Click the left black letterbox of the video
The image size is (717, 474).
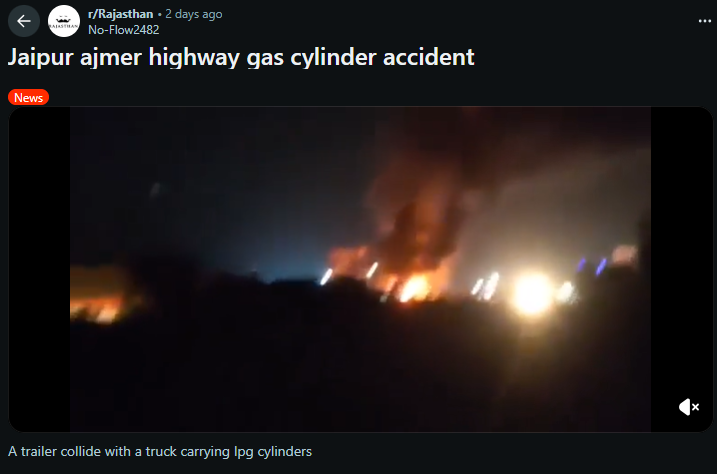(39, 269)
